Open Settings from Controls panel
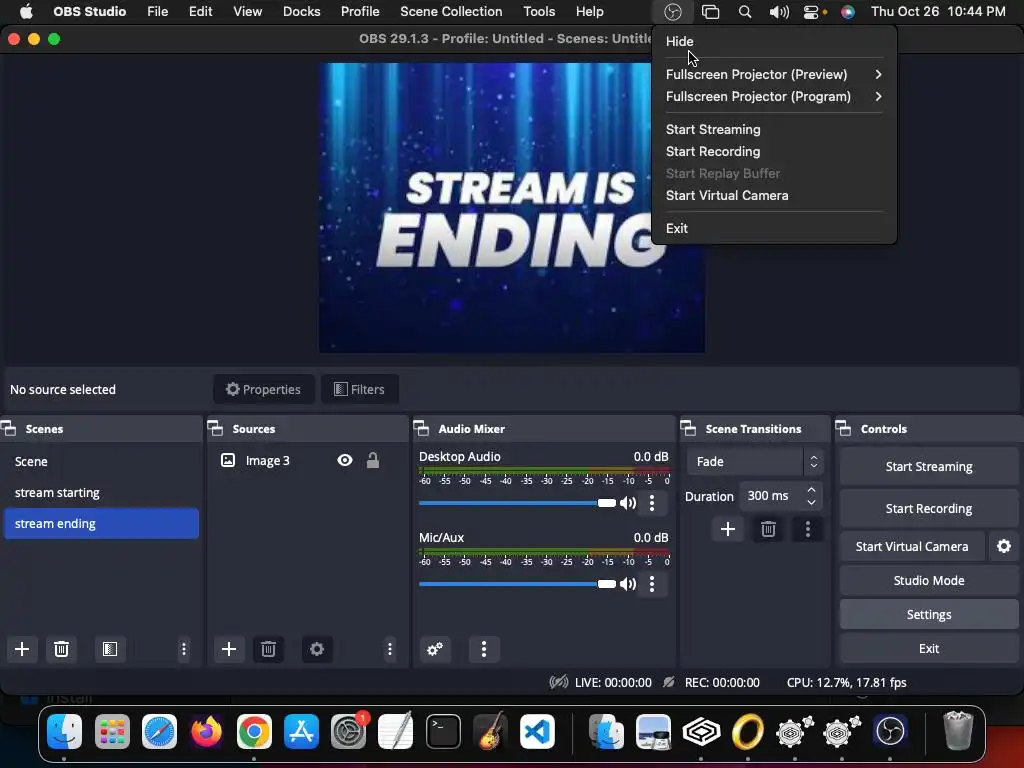 point(929,615)
